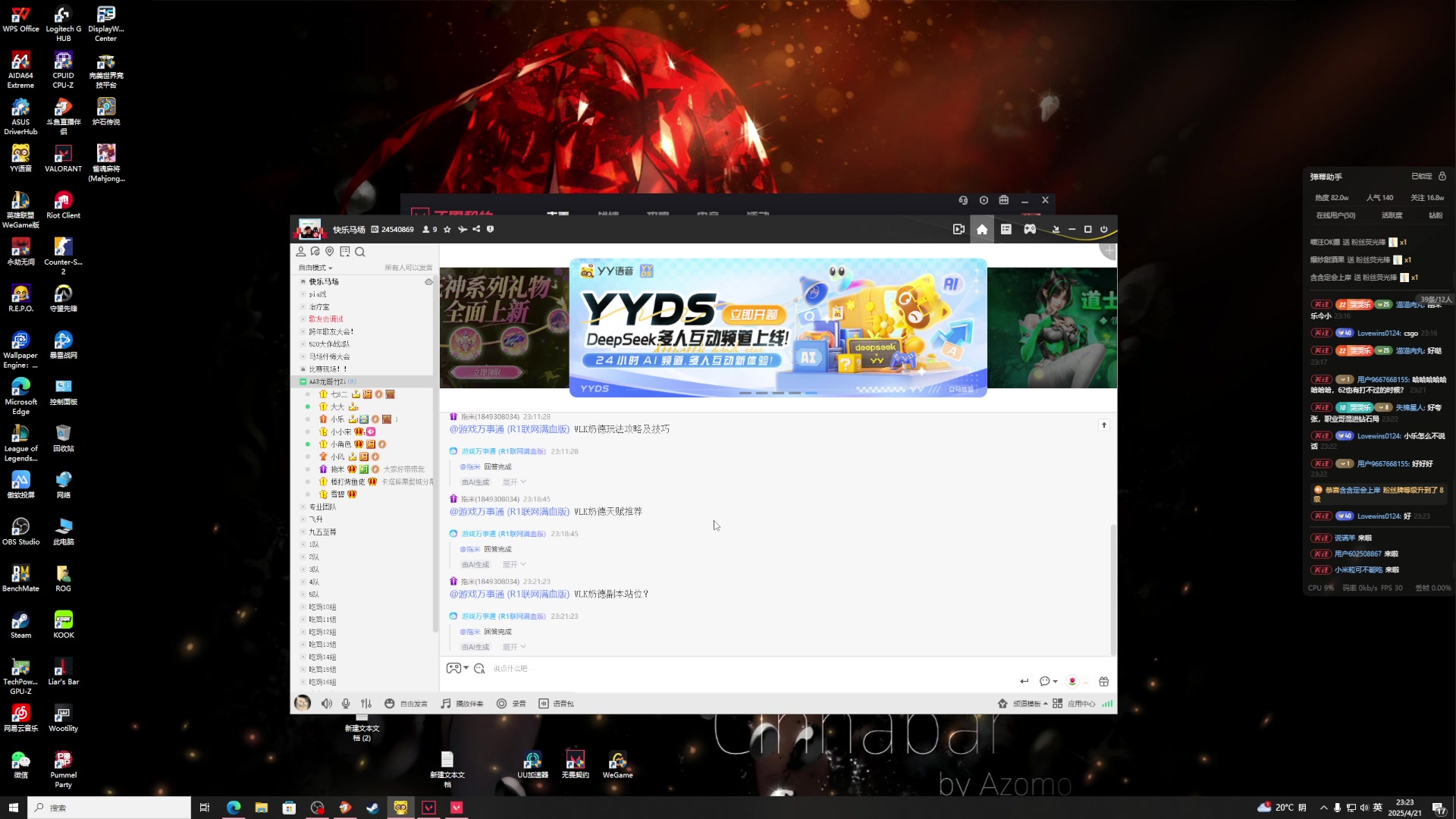The image size is (1456, 819).
Task: Click @游戏万事通 mention about VLK奶德天赋推荐
Action: [509, 512]
